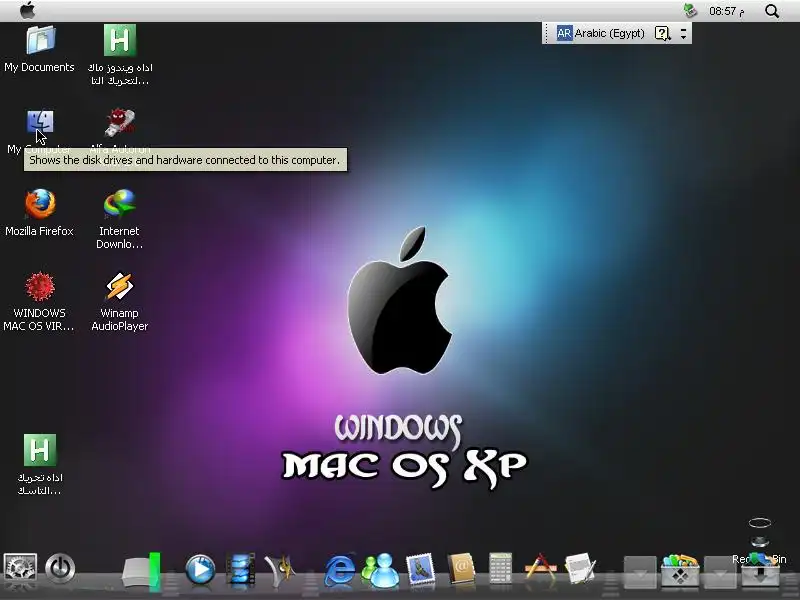Click the safely remove hardware tray icon
The height and width of the screenshot is (600, 800).
tap(690, 10)
